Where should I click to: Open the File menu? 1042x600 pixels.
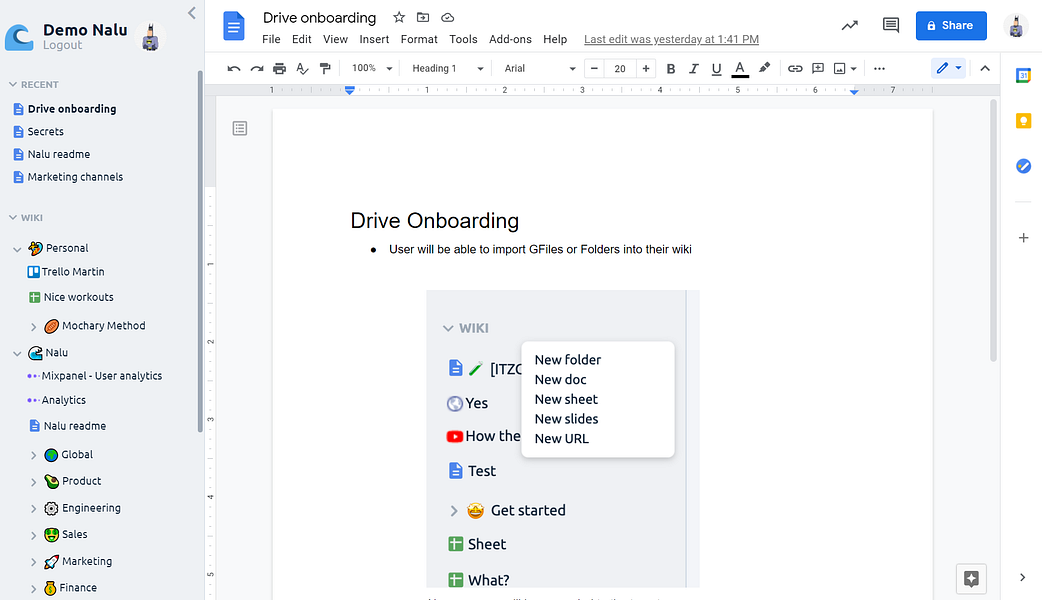(271, 39)
